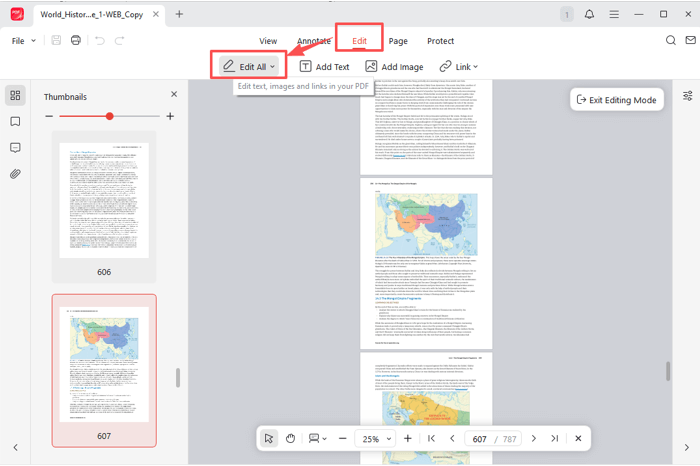
Task: Open the bookmarks sidebar icon
Action: coord(15,121)
